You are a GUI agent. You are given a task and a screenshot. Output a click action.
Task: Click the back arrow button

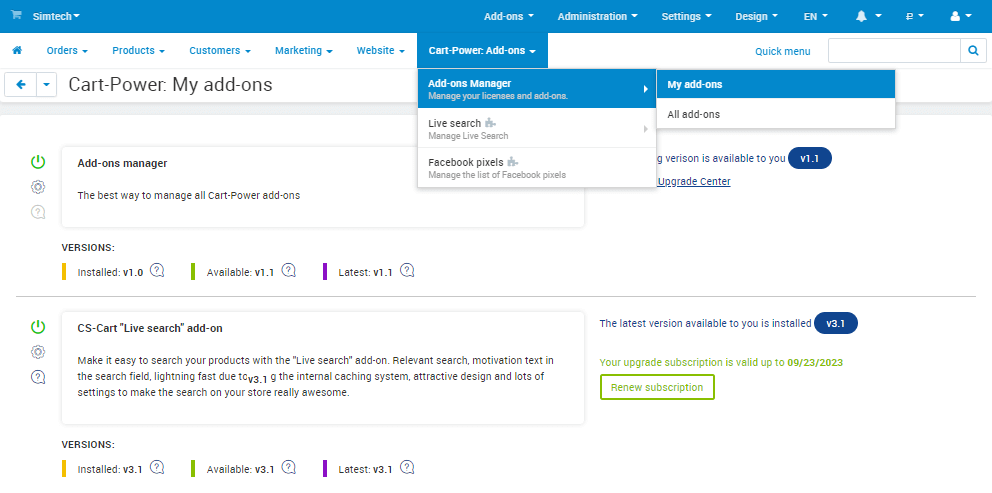[21, 84]
